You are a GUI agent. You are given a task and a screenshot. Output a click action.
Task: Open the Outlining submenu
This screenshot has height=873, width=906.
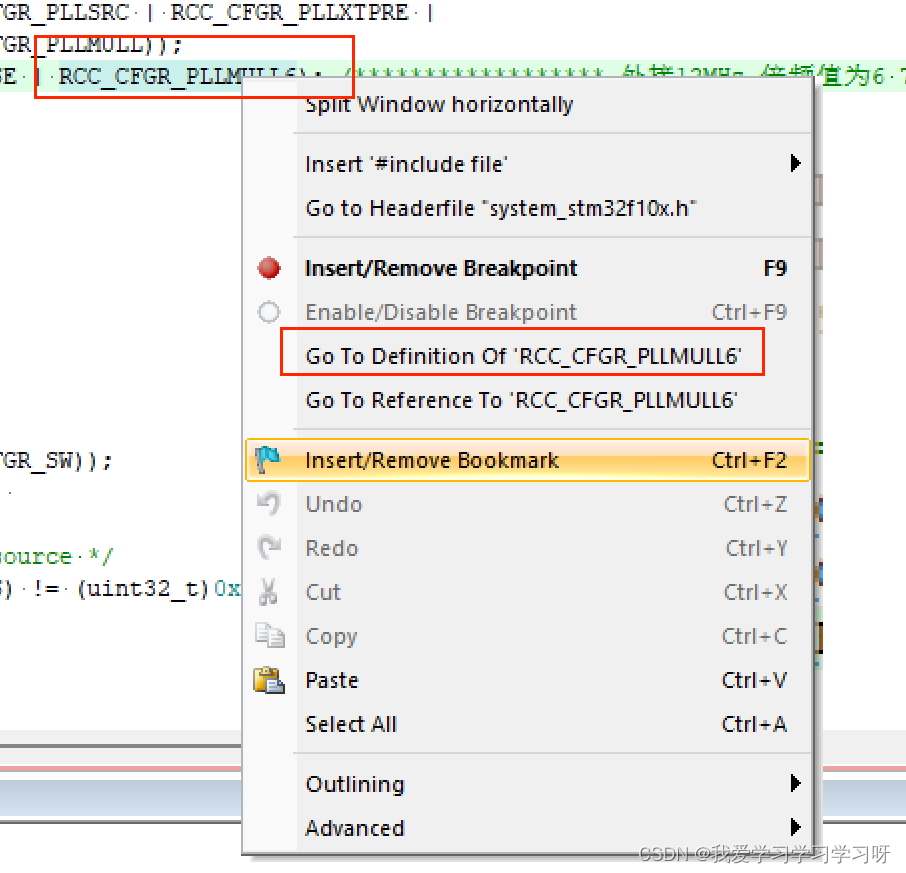(527, 783)
